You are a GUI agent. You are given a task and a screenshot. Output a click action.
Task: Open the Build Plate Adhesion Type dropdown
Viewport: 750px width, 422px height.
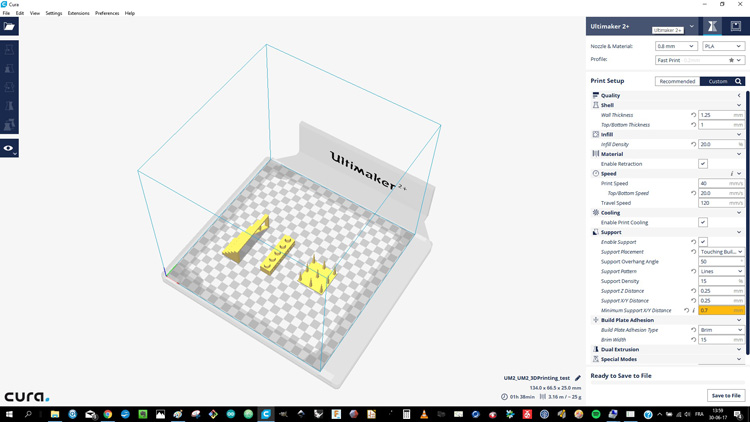click(721, 330)
